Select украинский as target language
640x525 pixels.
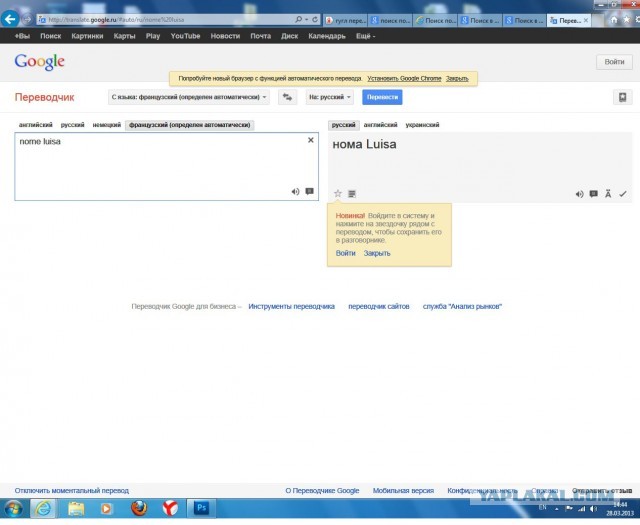tap(422, 125)
